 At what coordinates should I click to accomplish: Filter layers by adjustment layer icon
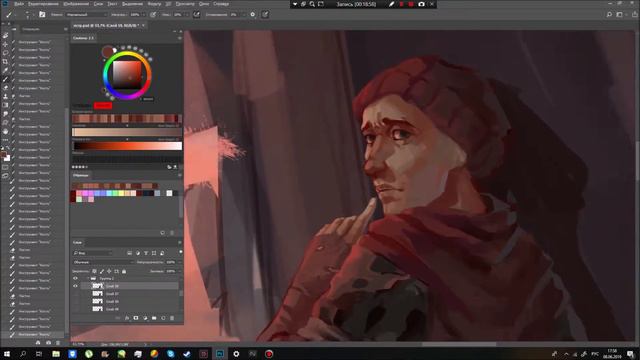(x=138, y=253)
